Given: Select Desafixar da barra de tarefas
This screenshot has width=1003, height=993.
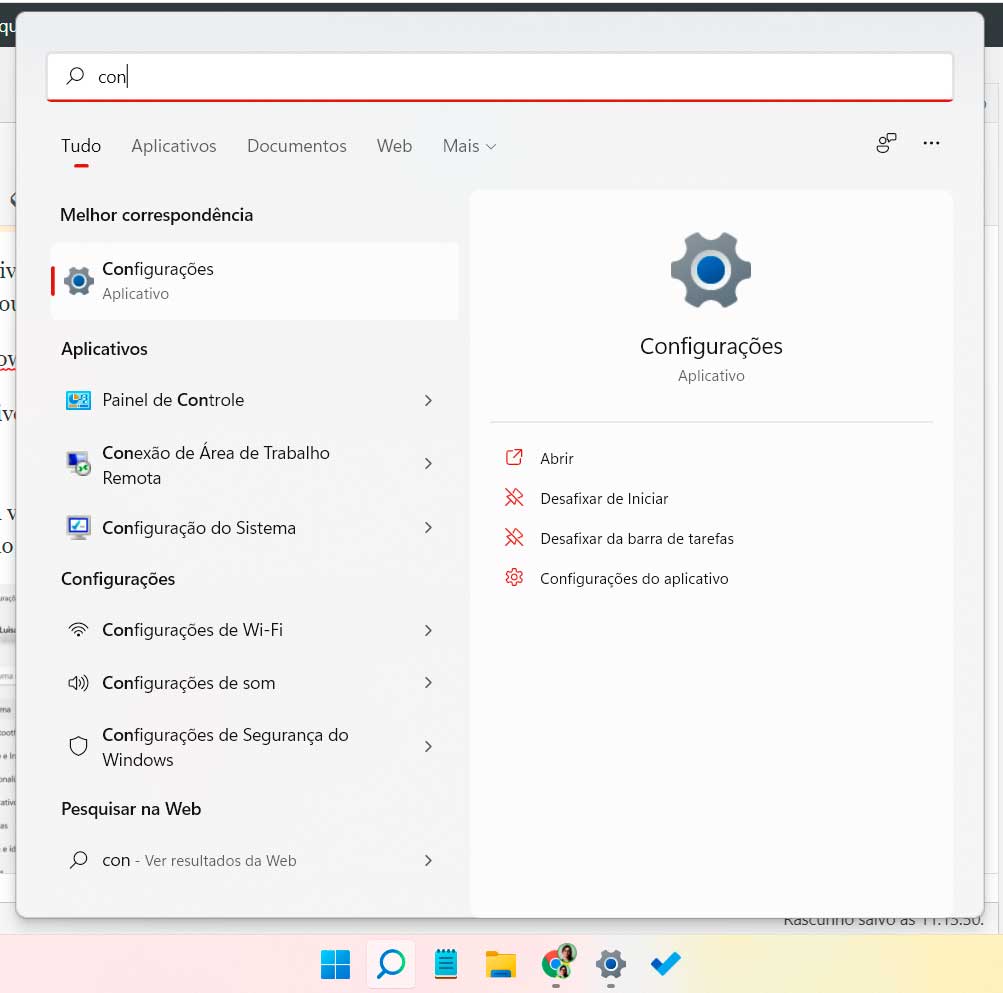Looking at the screenshot, I should coord(636,538).
